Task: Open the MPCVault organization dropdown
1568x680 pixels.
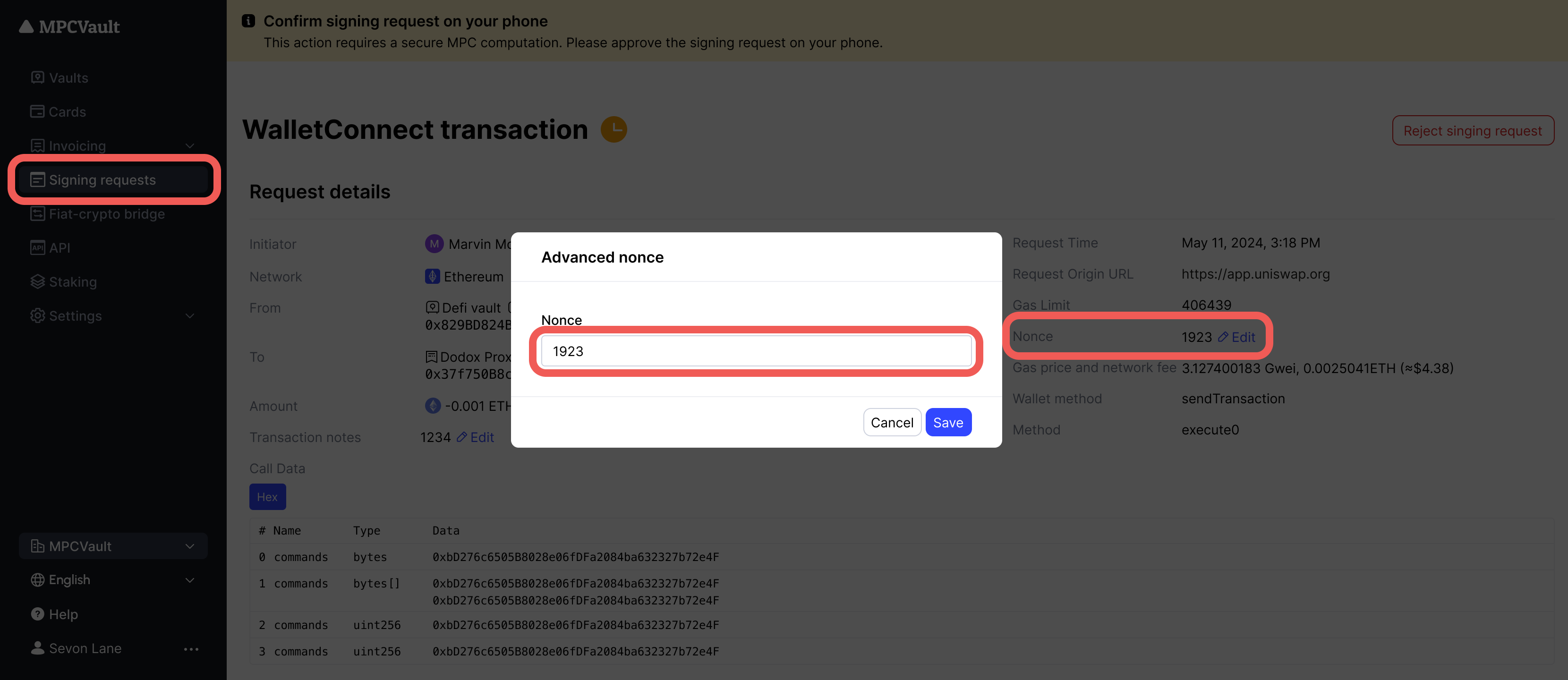Action: [113, 546]
